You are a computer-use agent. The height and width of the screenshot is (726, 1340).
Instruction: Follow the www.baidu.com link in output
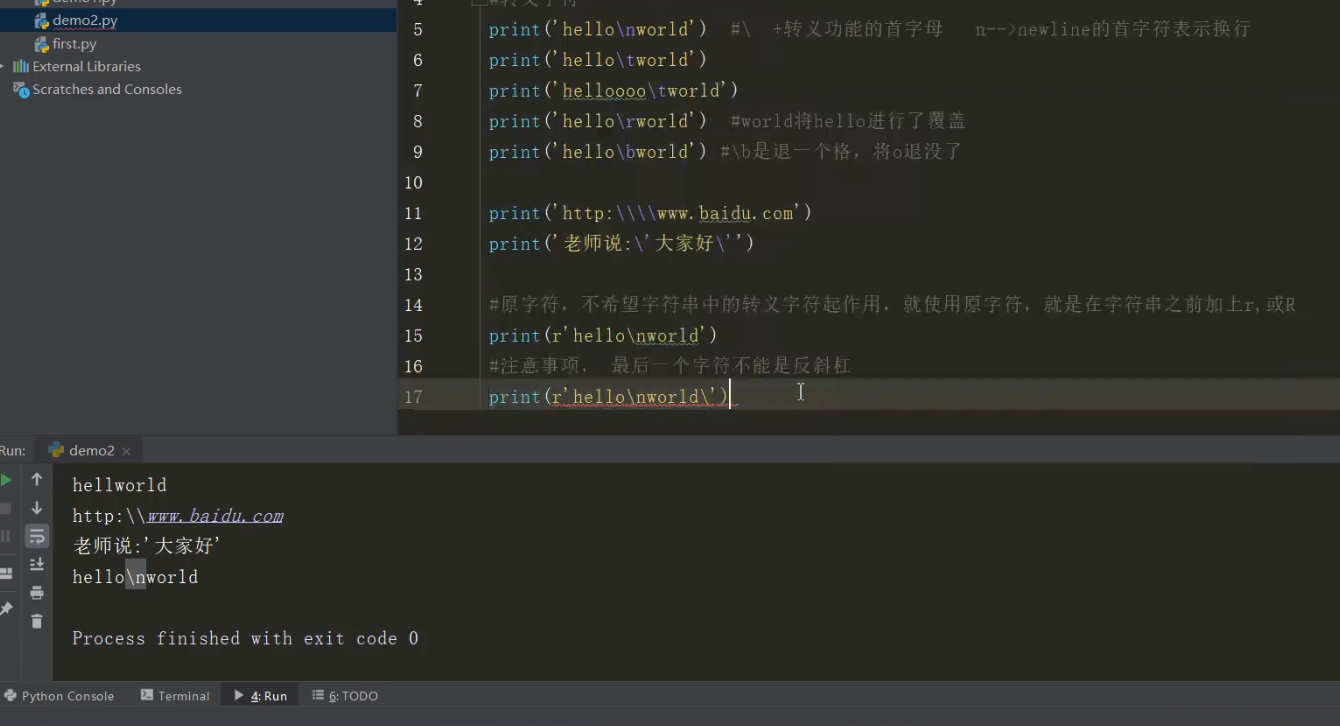[214, 515]
